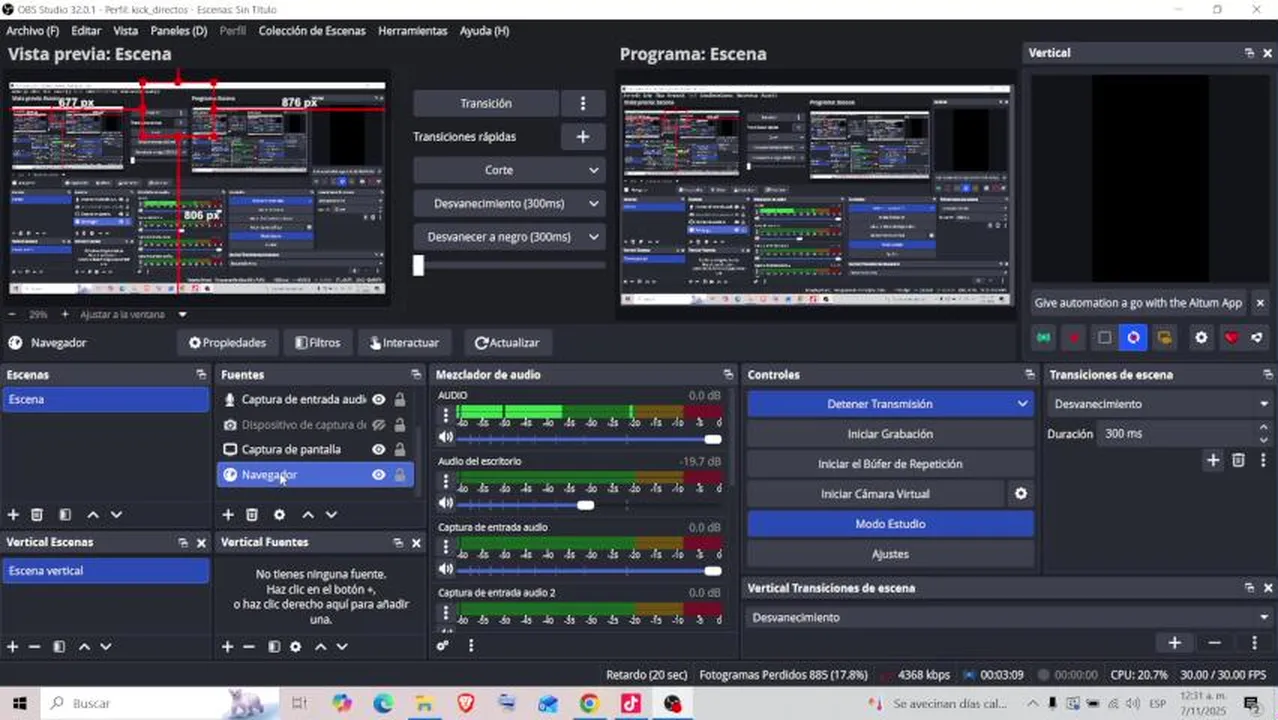Screen dimensions: 1278x720
Task: Open audio mixer options three-dot menu
Action: pyautogui.click(x=471, y=646)
